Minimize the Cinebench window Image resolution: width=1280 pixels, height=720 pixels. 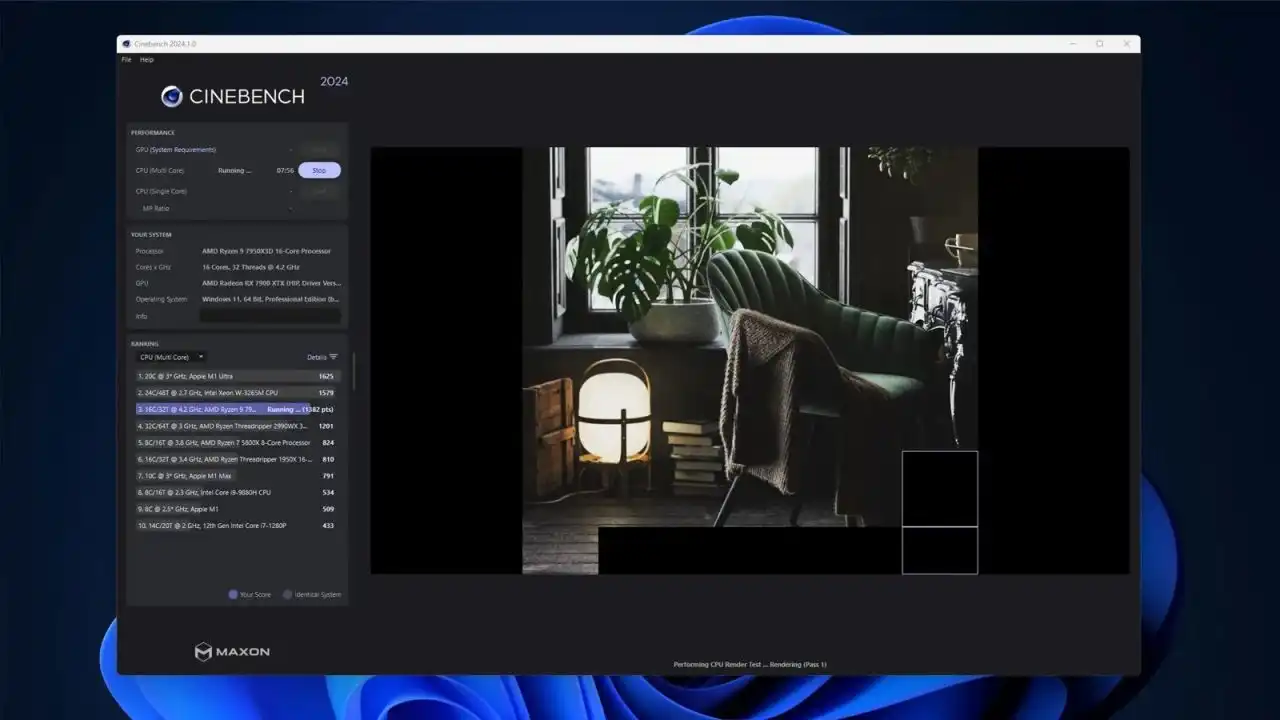click(x=1073, y=44)
